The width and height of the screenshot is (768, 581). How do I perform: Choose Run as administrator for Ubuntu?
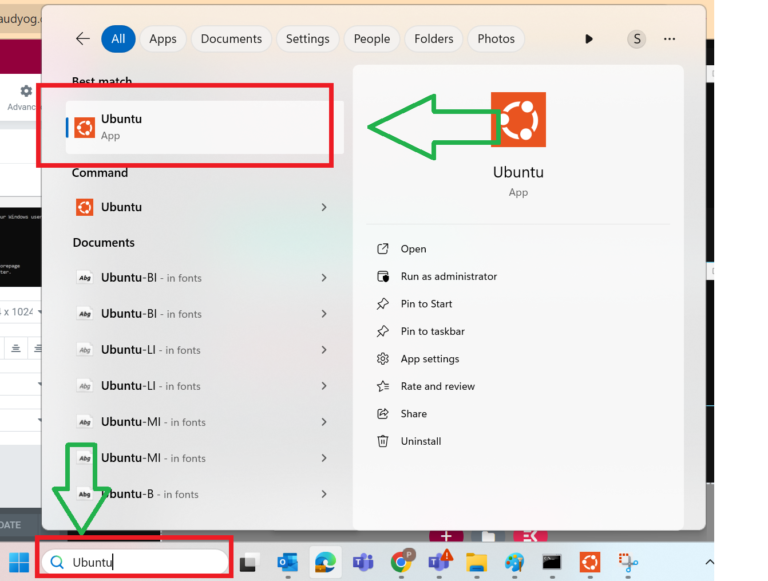click(448, 276)
